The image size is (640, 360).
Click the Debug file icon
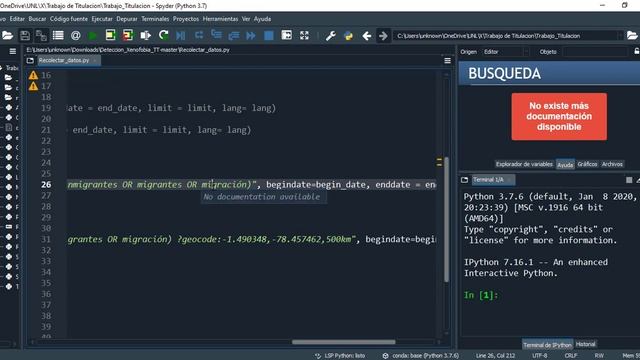tap(181, 36)
